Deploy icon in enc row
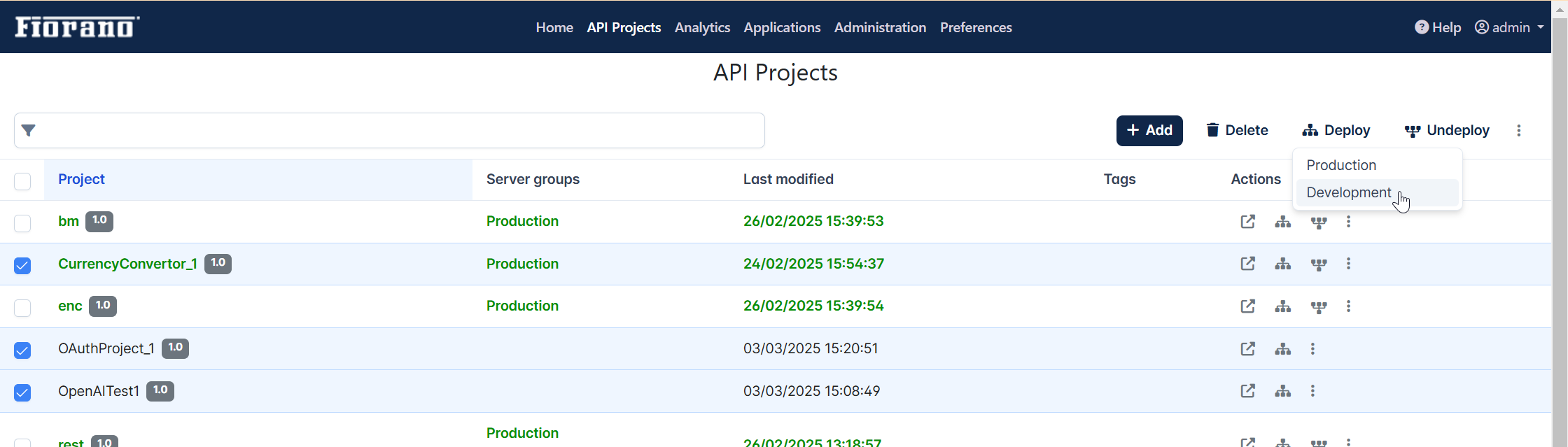1568x447 pixels. point(1282,306)
